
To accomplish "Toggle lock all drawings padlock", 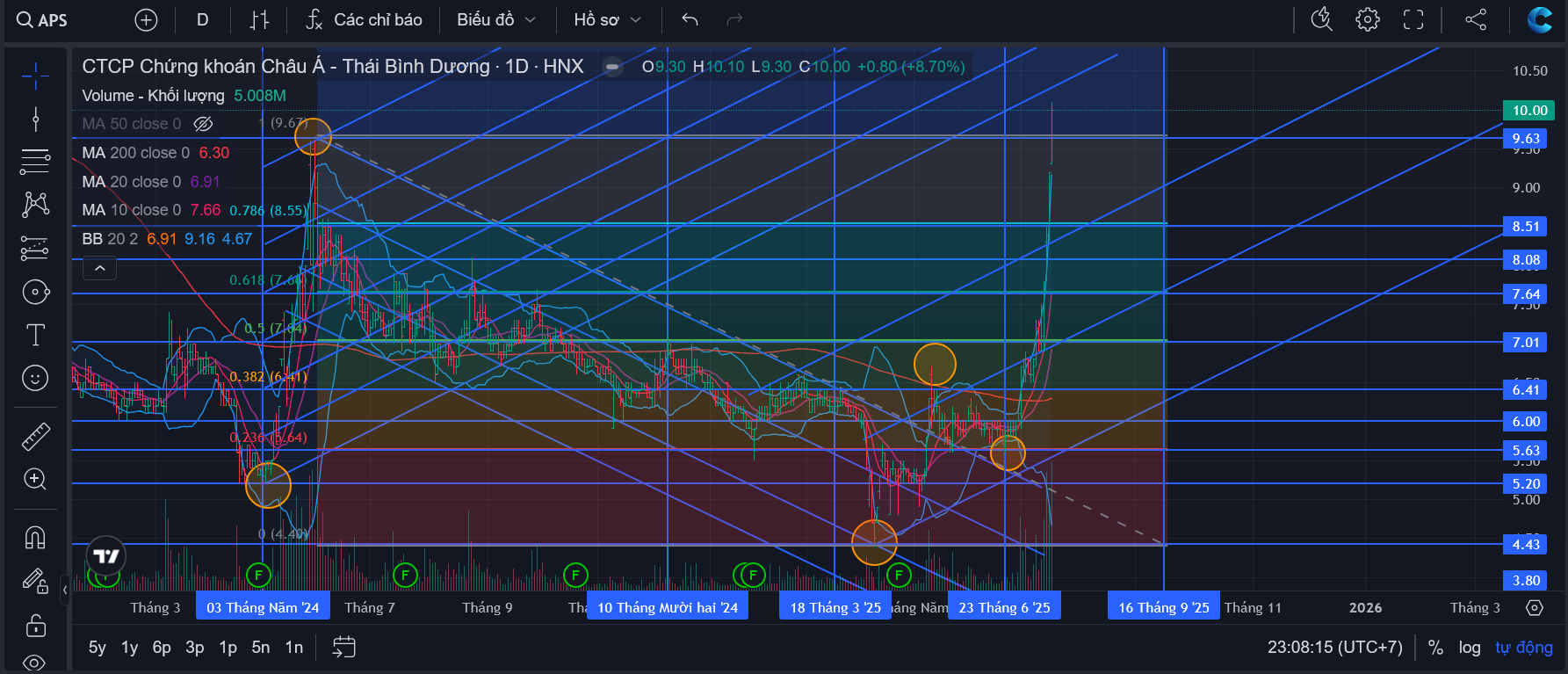I will (x=35, y=625).
